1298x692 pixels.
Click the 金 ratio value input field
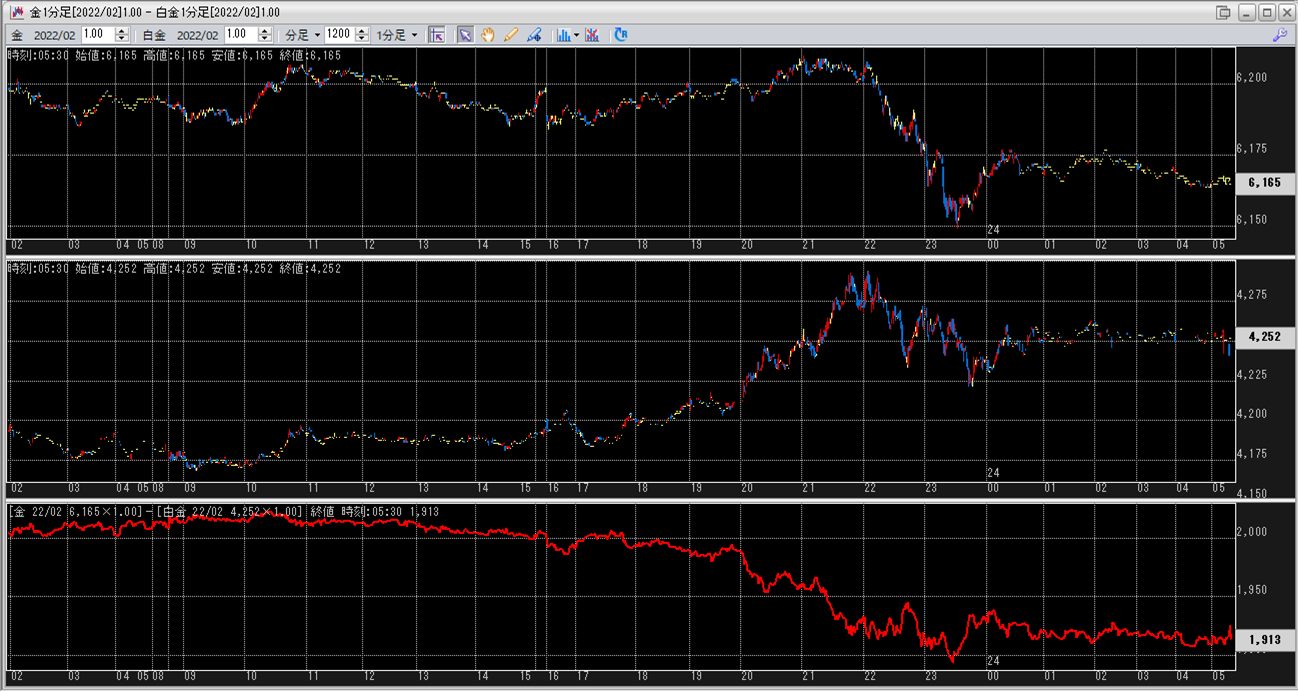pyautogui.click(x=97, y=35)
